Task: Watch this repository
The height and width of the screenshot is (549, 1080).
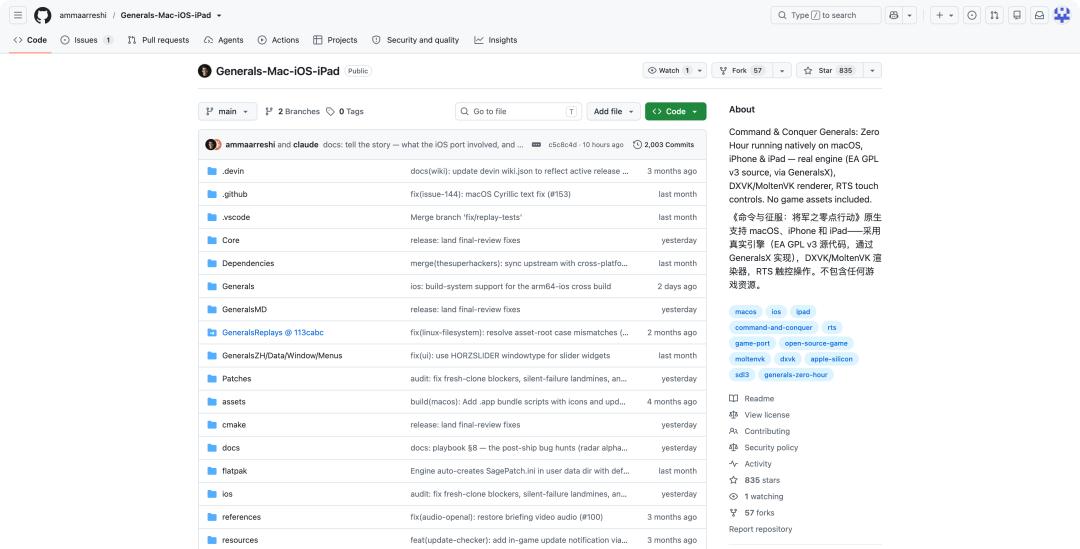Action: (667, 70)
